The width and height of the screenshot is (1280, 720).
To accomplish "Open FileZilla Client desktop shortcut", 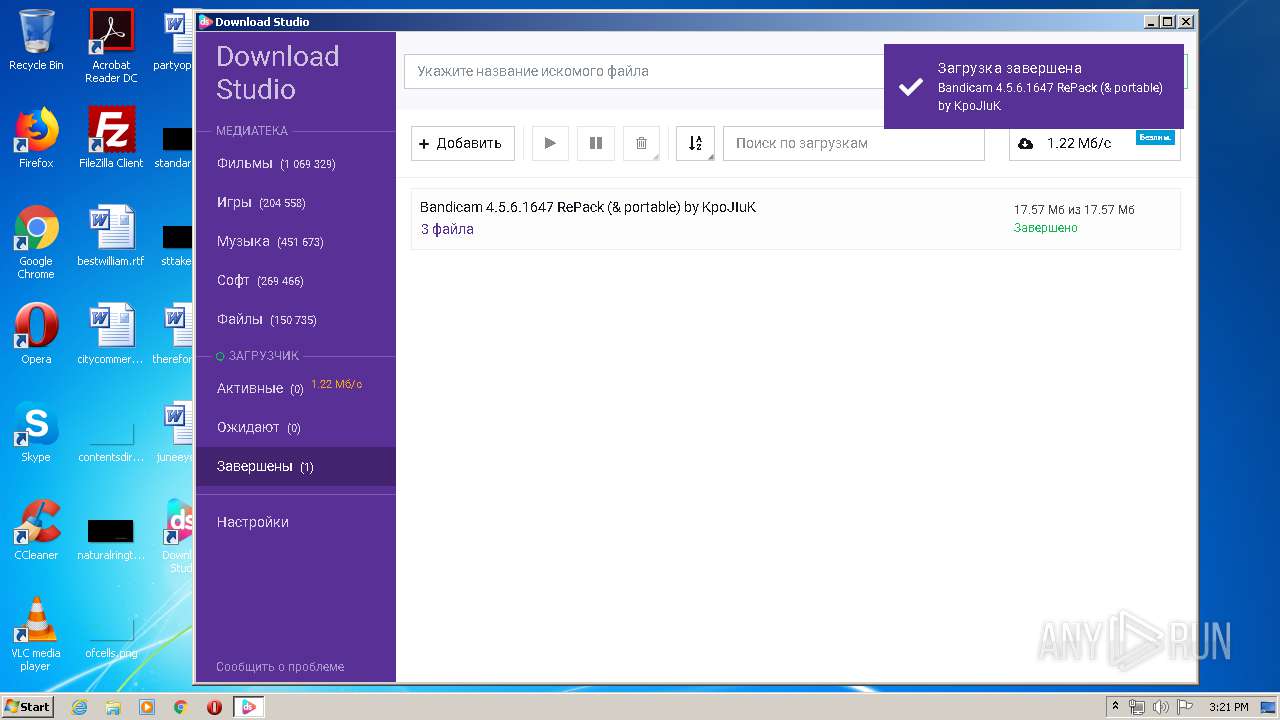I will pos(111,138).
